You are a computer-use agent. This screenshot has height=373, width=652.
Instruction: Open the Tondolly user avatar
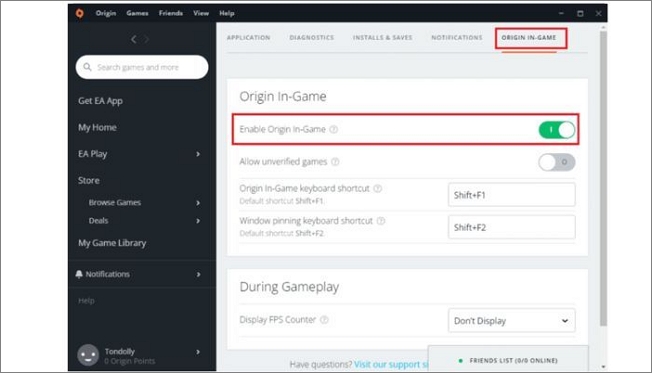click(88, 355)
